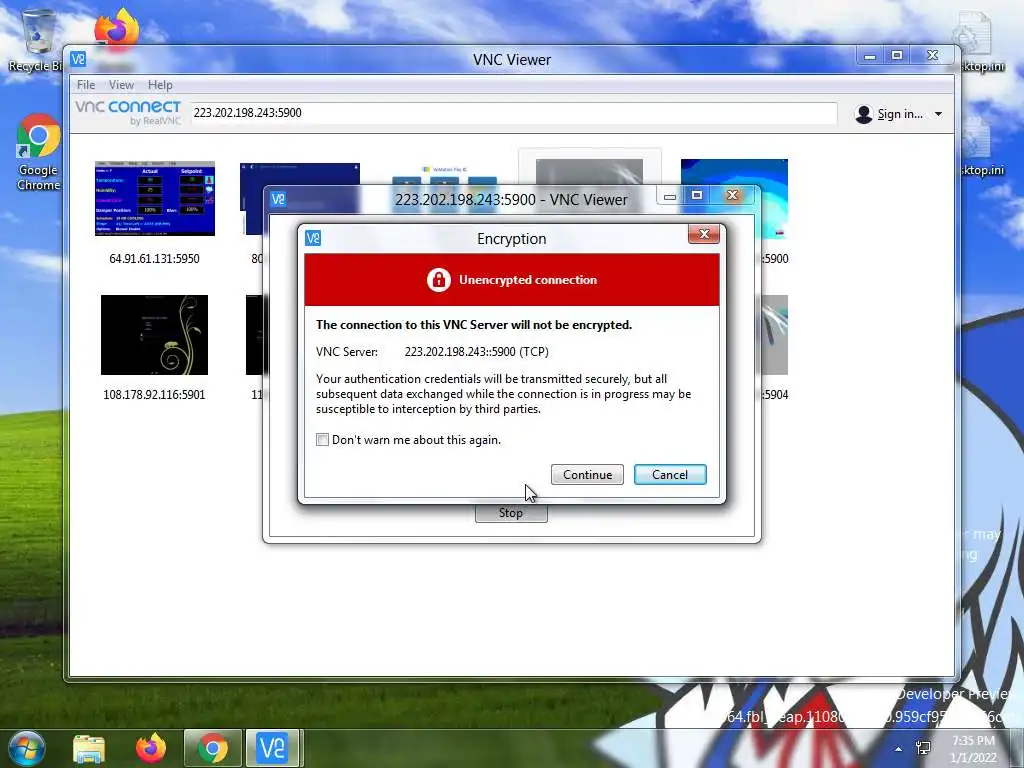Open the 64.91.61.131:5950 connection thumbnail
The image size is (1024, 768).
tap(155, 198)
